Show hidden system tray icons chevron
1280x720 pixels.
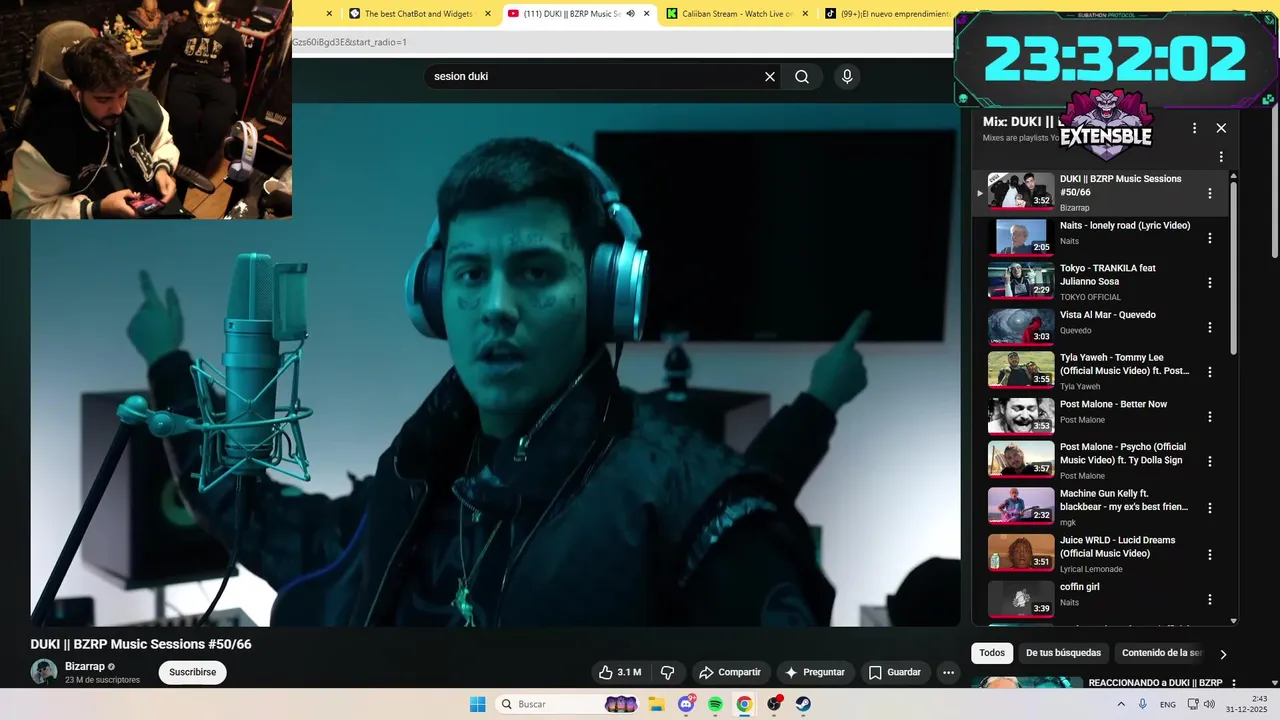coord(1121,704)
